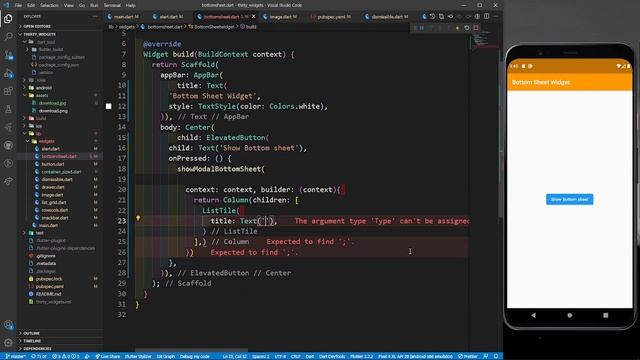Open the Explorer view in activity bar
The image size is (640, 360).
point(8,19)
